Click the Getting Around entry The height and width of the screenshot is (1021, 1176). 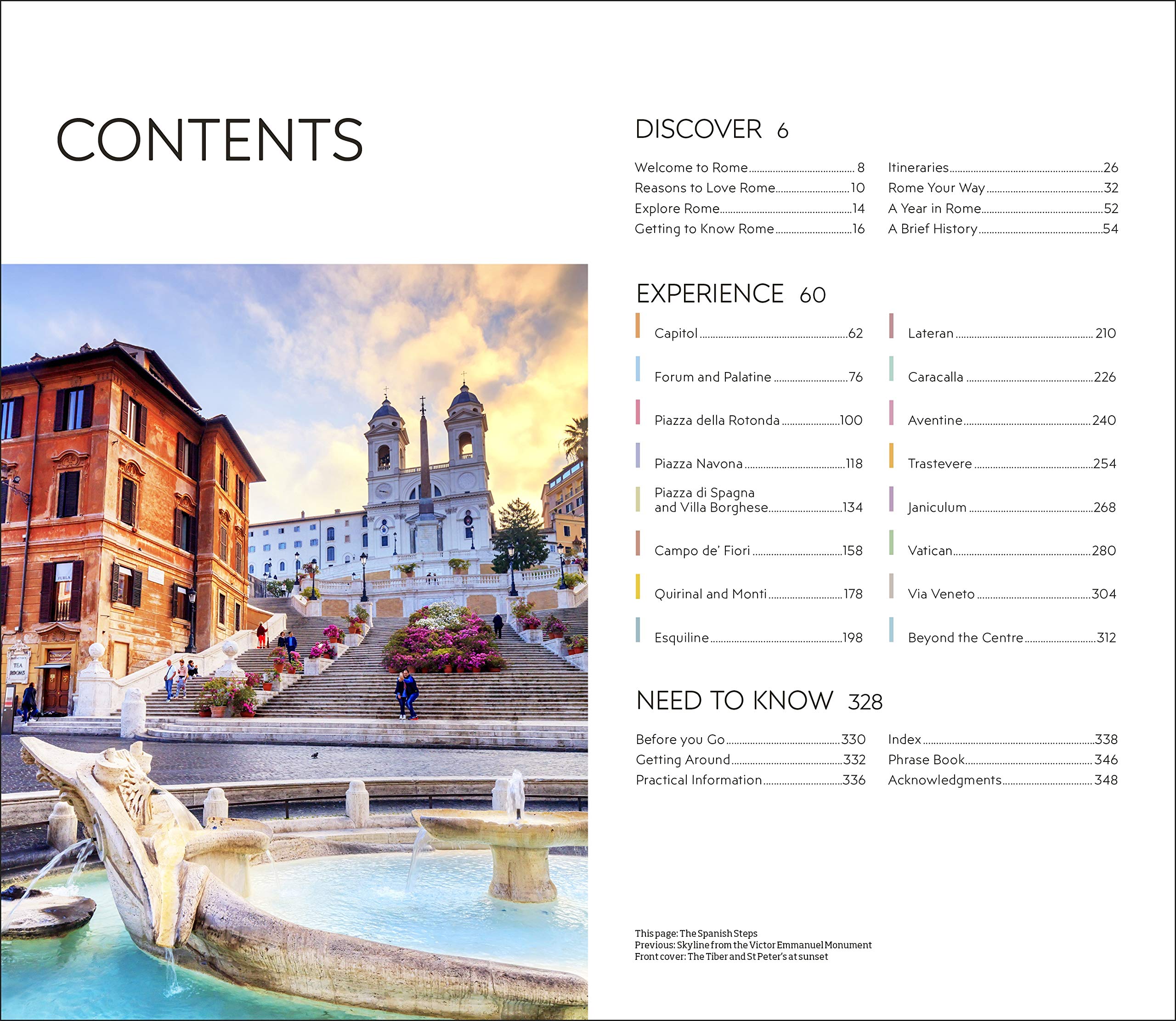click(683, 760)
